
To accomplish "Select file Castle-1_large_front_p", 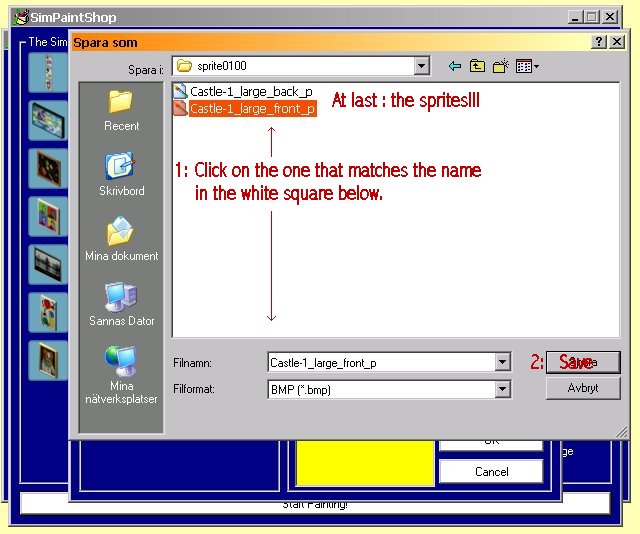I will coord(252,109).
